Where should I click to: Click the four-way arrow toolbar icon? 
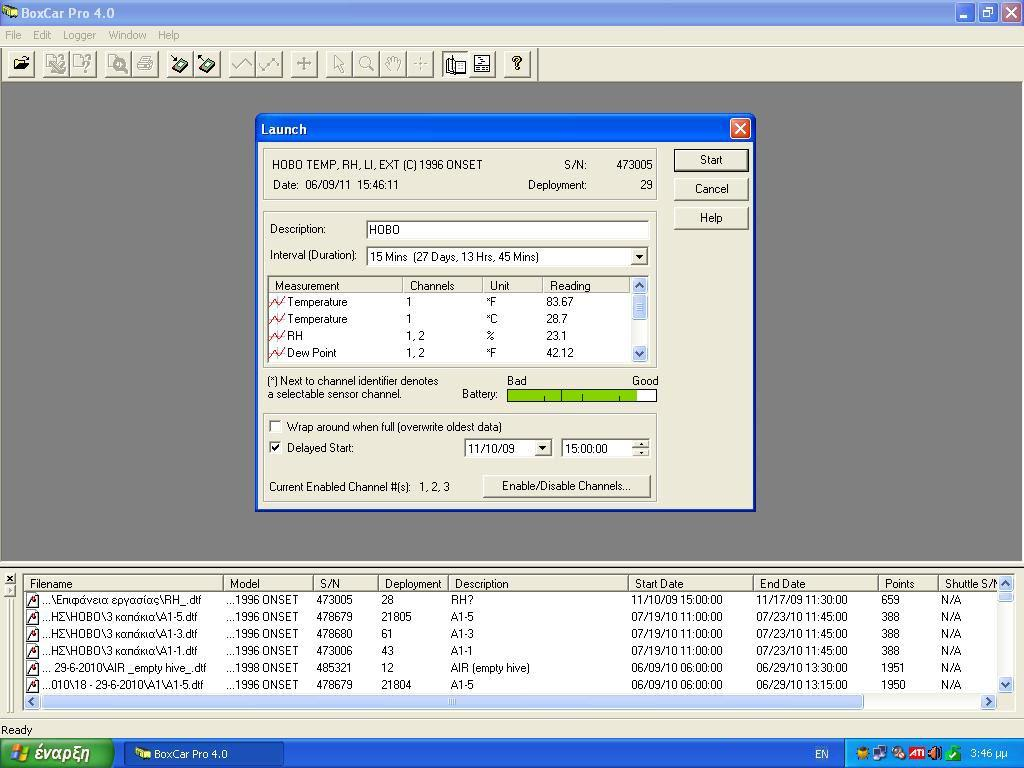(304, 64)
